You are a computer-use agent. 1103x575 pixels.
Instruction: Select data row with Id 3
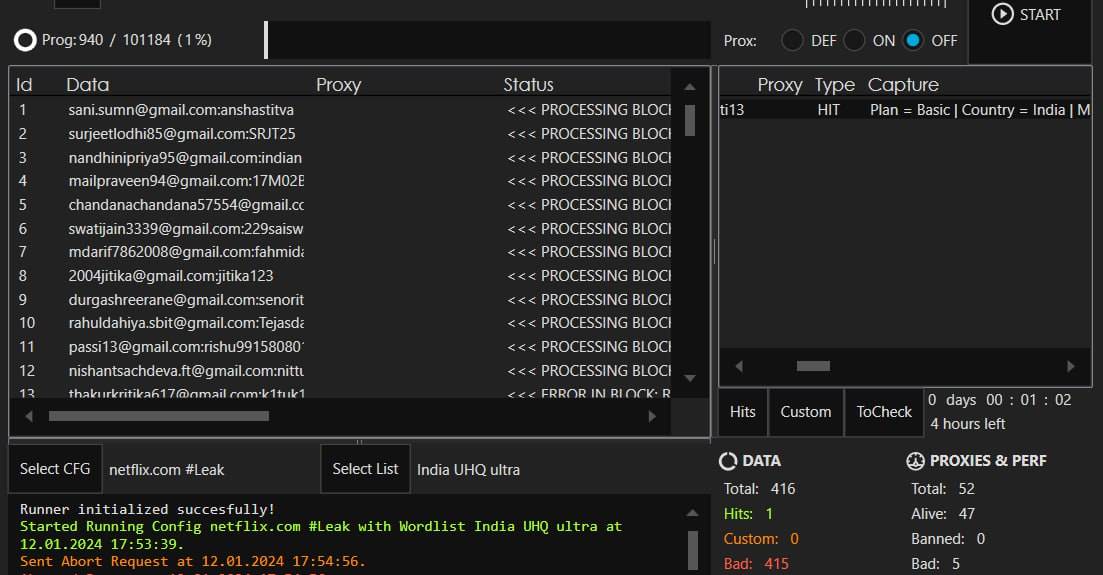[x=340, y=158]
